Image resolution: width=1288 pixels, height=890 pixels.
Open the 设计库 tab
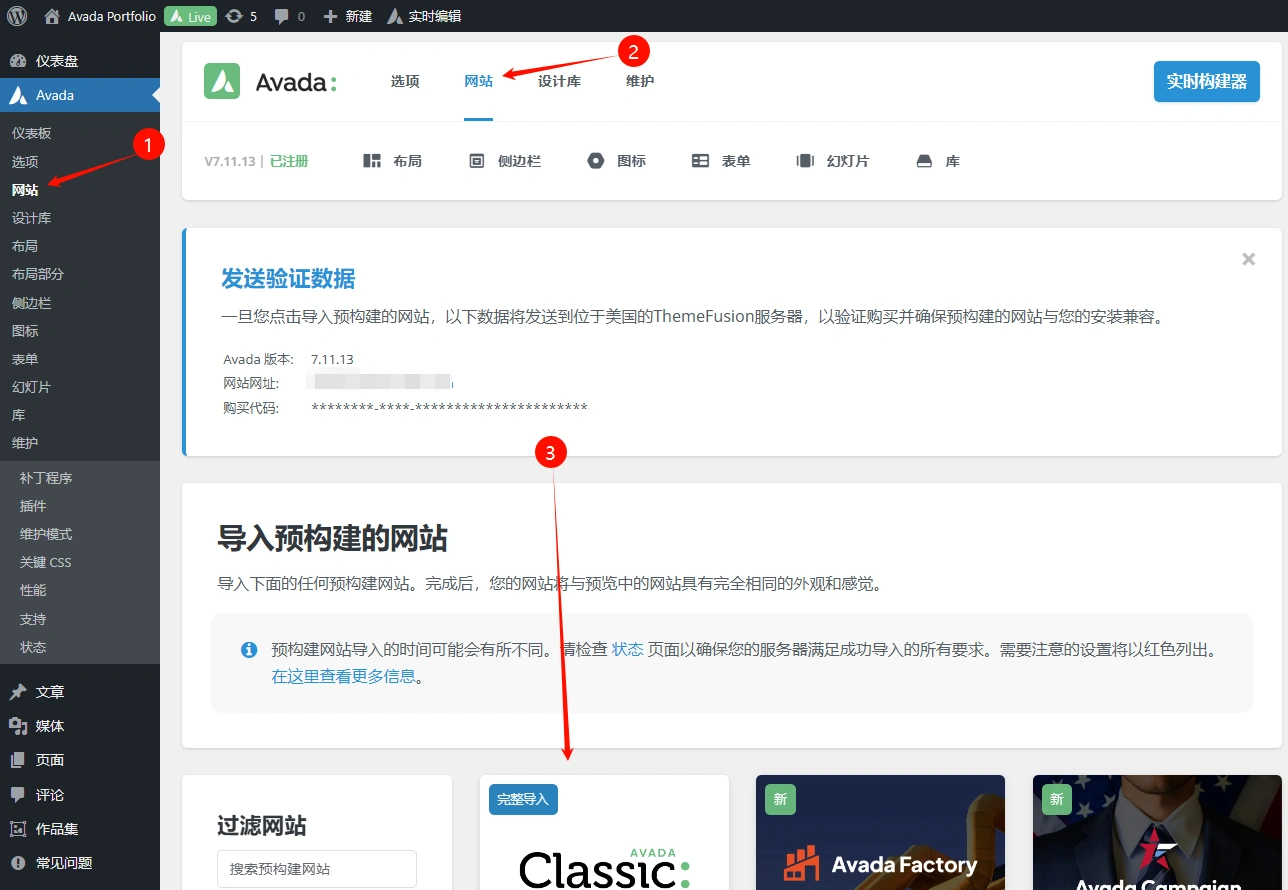(558, 81)
